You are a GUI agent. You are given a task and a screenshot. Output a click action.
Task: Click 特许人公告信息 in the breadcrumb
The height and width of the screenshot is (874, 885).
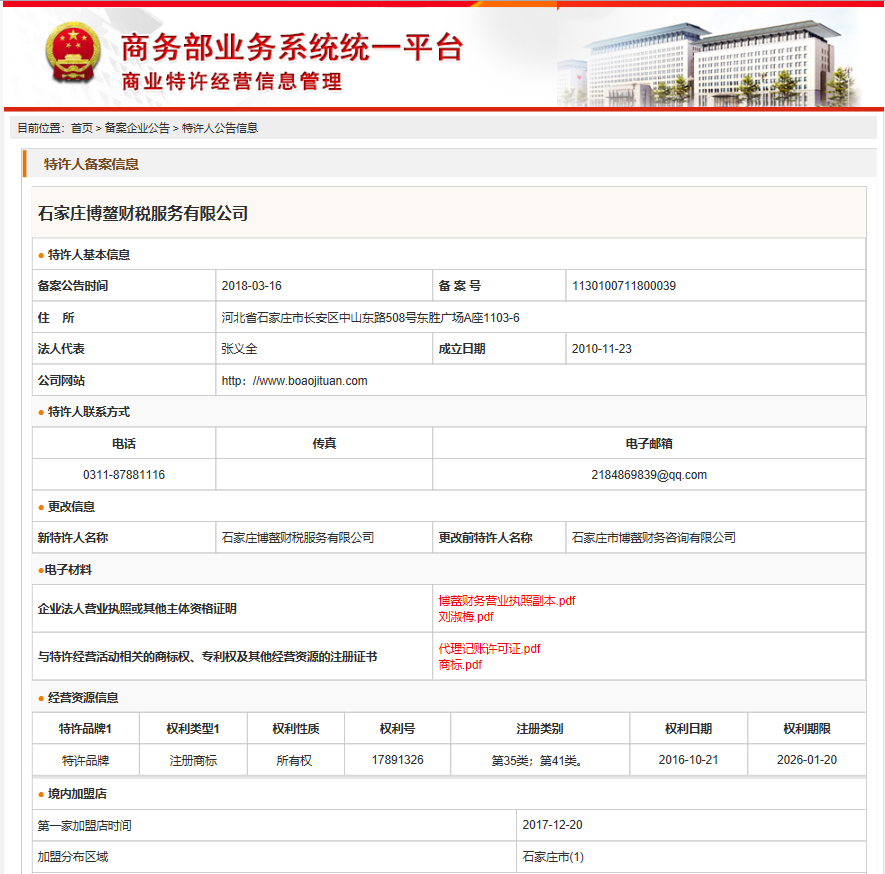[220, 128]
